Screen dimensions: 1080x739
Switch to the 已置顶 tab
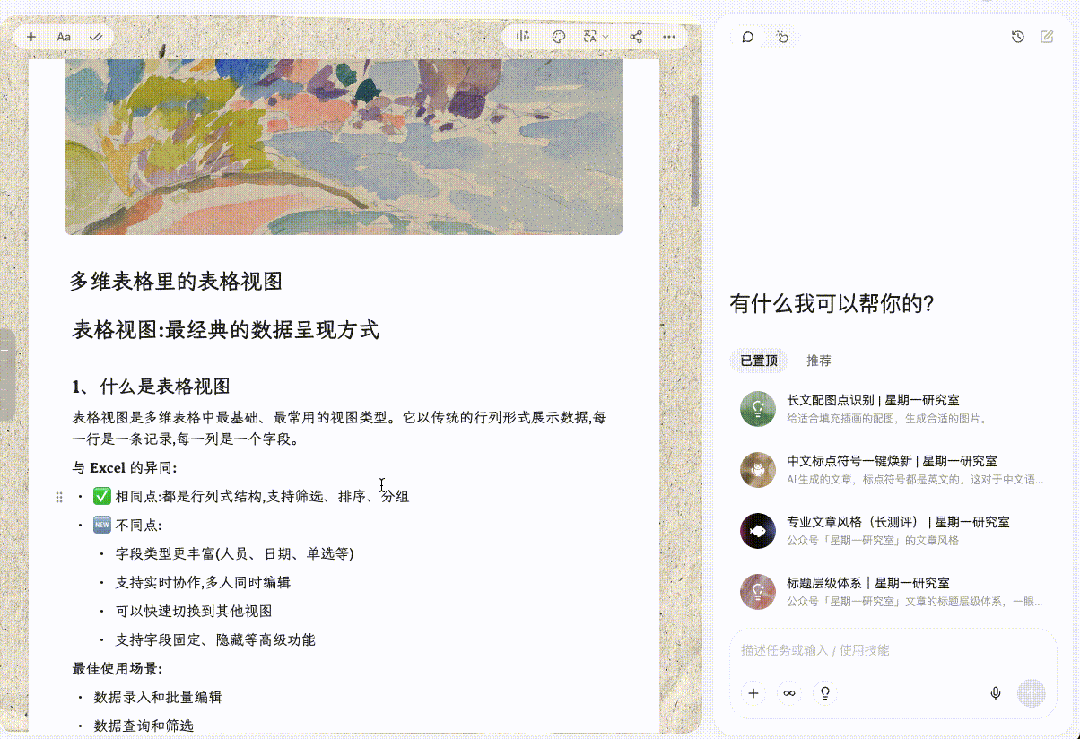tap(759, 360)
